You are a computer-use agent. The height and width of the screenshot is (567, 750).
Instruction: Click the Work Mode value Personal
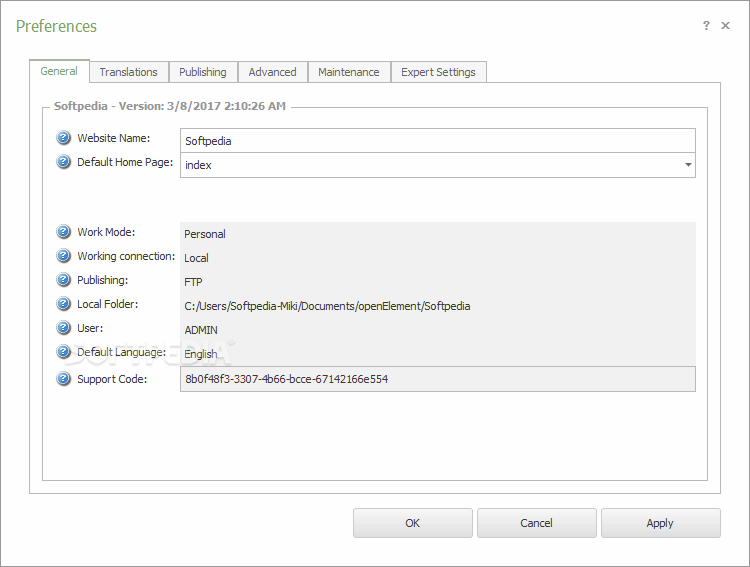pyautogui.click(x=205, y=234)
